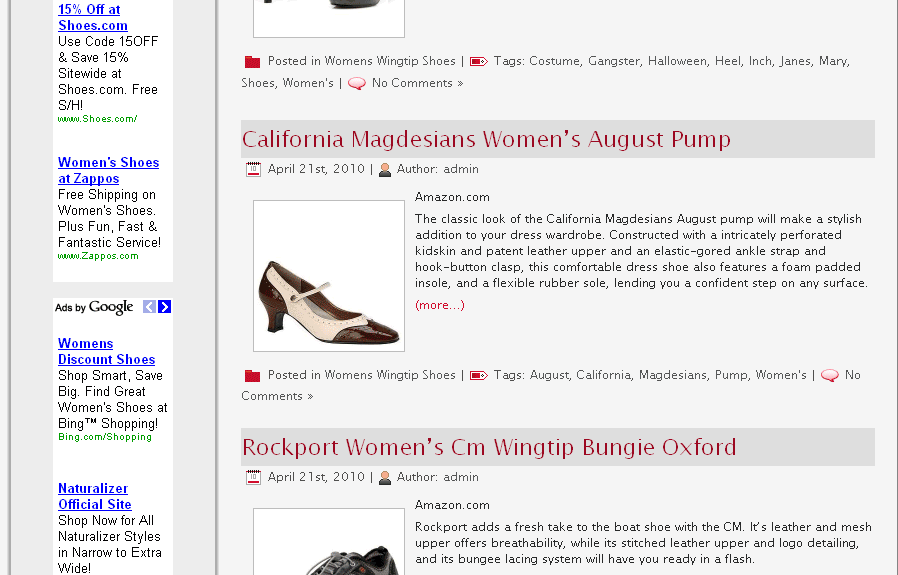Open Womens Wingtip Shoes category in the August Pump footer

click(390, 375)
